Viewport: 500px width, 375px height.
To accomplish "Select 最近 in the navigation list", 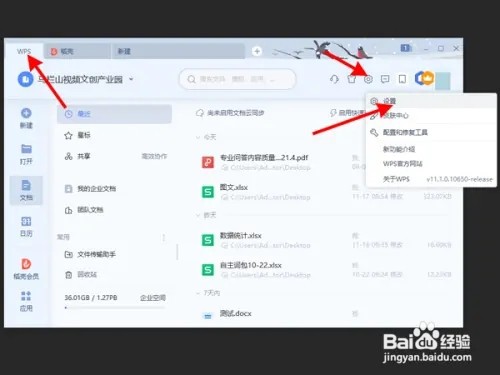I will [114, 114].
